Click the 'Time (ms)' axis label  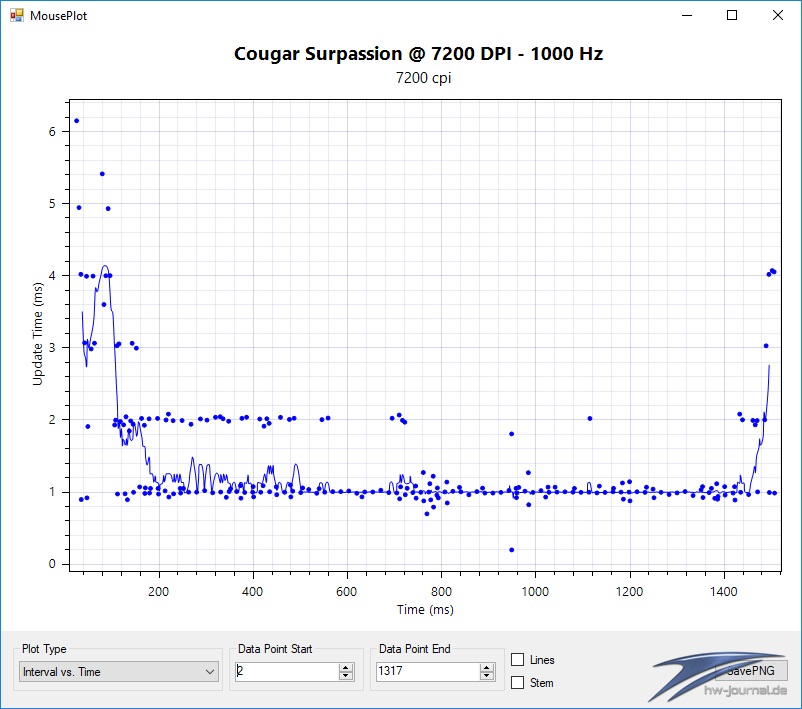tap(425, 610)
